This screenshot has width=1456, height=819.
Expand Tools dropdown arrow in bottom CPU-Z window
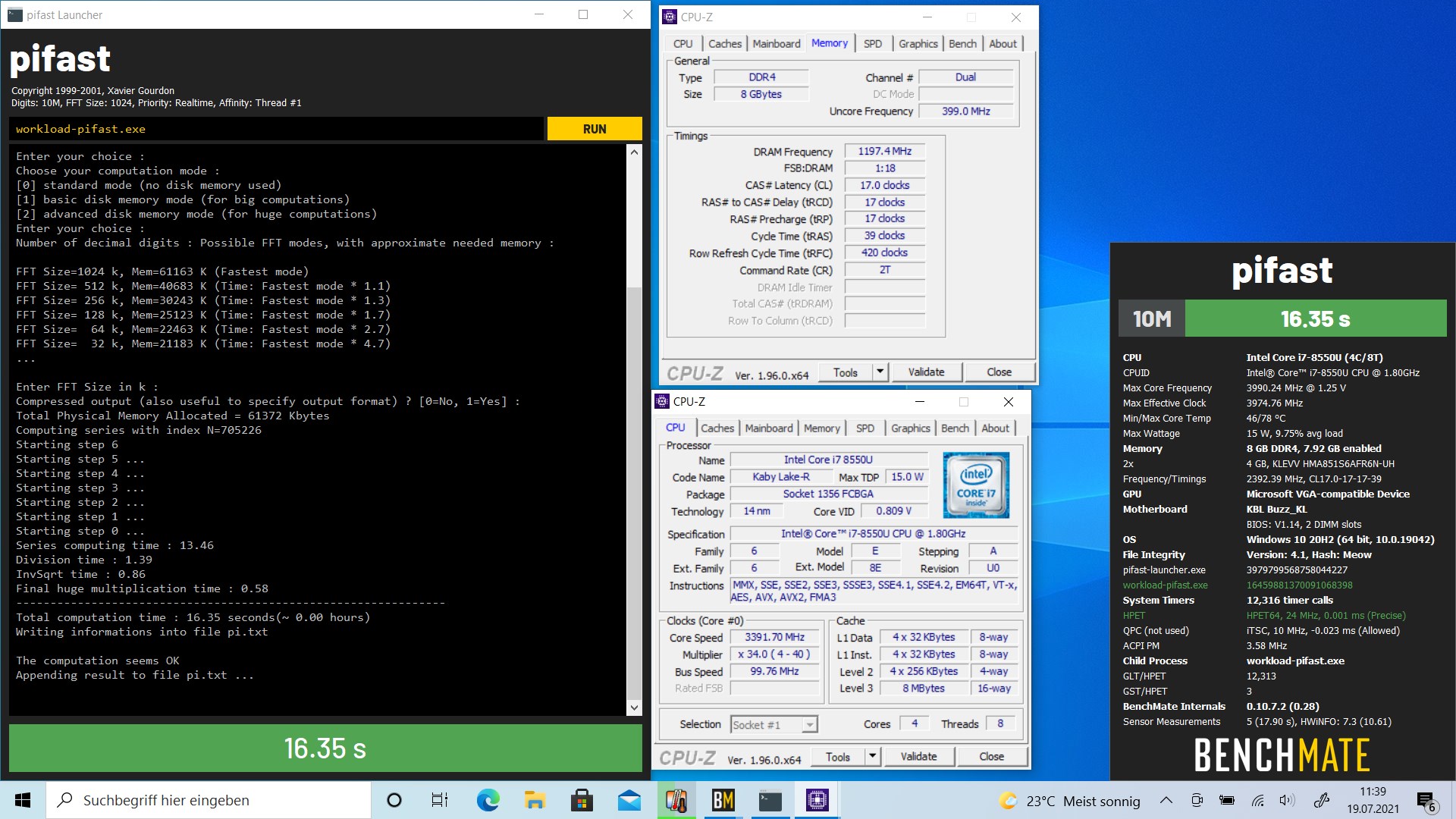click(872, 757)
